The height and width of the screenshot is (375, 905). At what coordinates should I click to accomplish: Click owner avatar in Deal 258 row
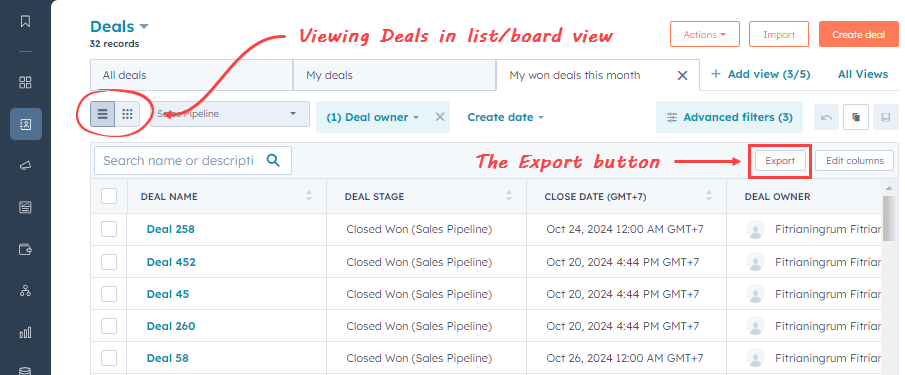756,230
